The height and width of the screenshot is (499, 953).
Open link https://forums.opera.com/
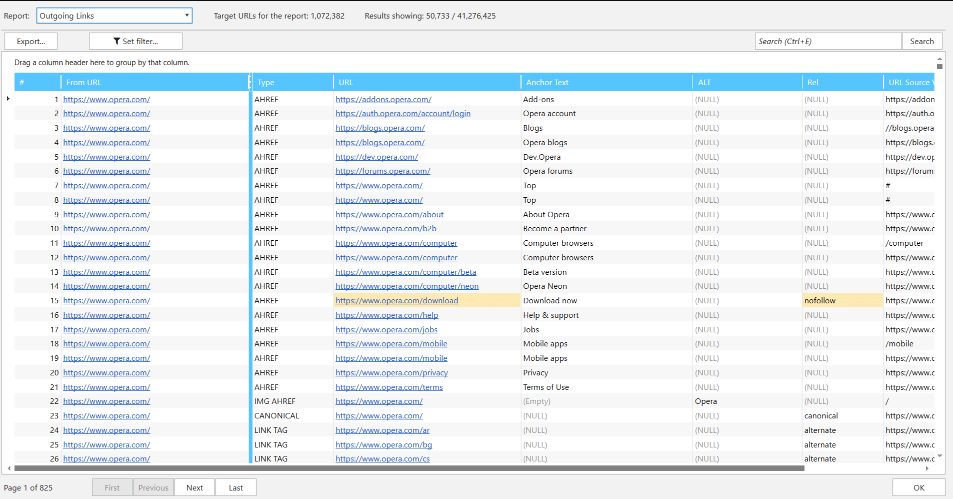(383, 171)
